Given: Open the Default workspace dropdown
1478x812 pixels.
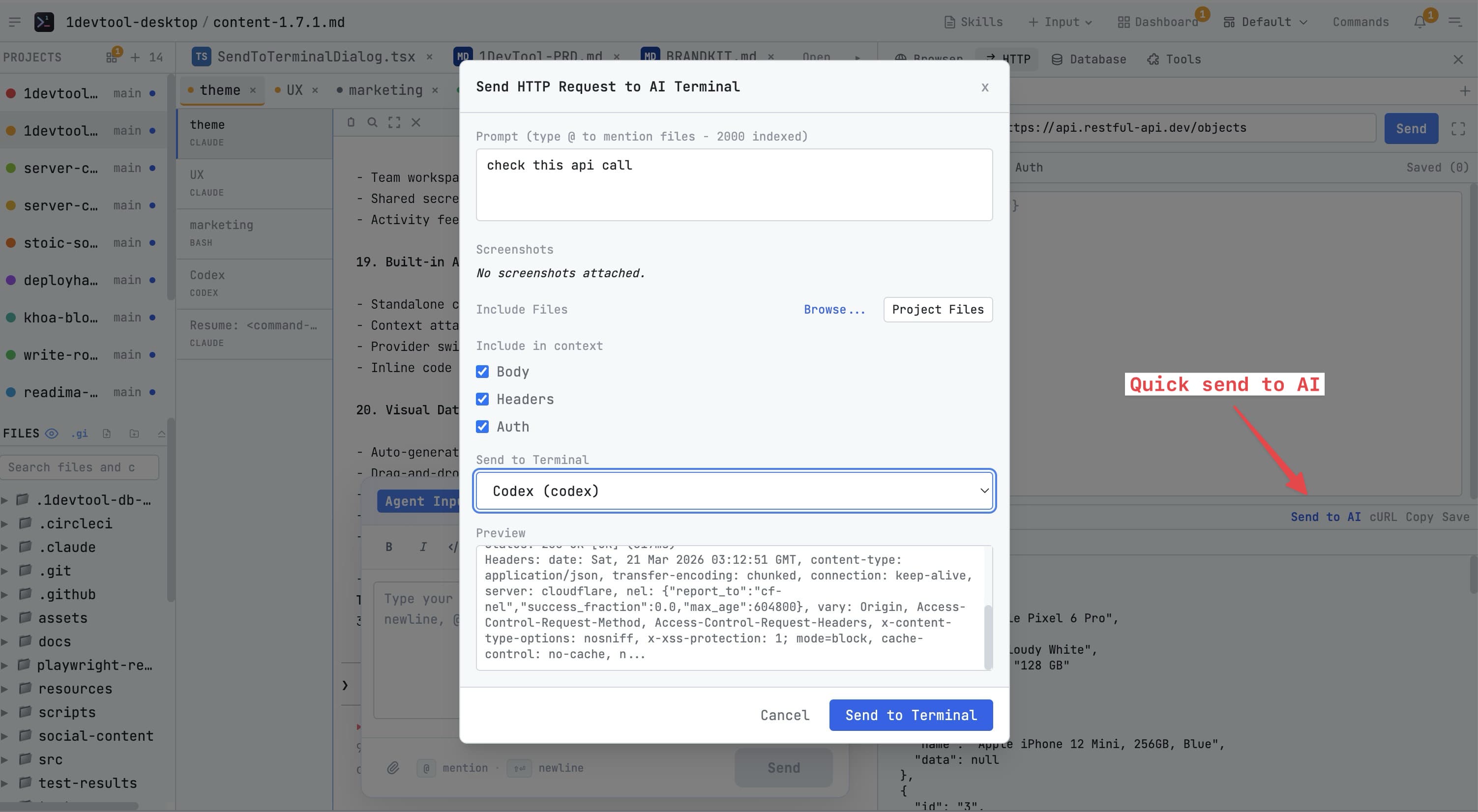Looking at the screenshot, I should point(1265,22).
